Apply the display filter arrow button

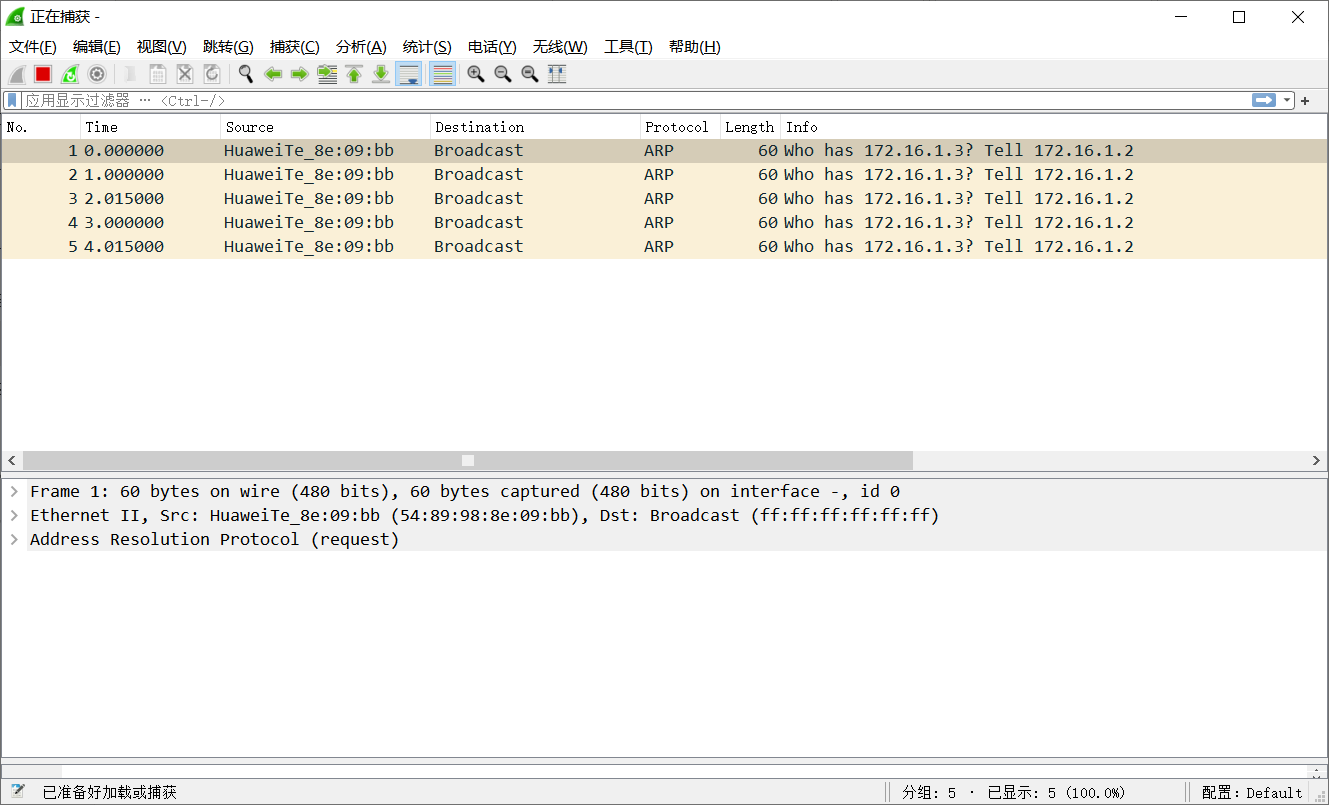point(1264,100)
